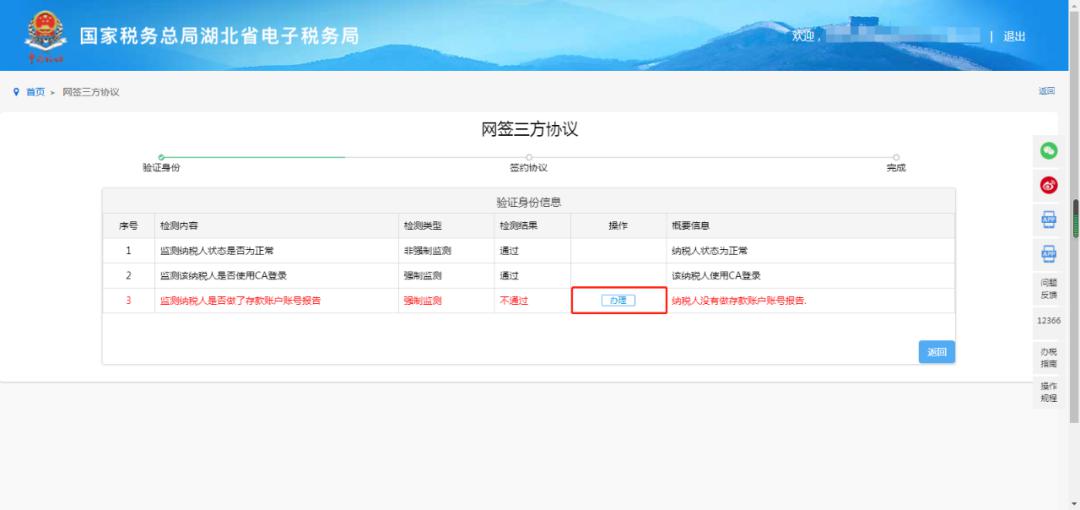
Task: Select the 完成 step marker
Action: point(896,158)
